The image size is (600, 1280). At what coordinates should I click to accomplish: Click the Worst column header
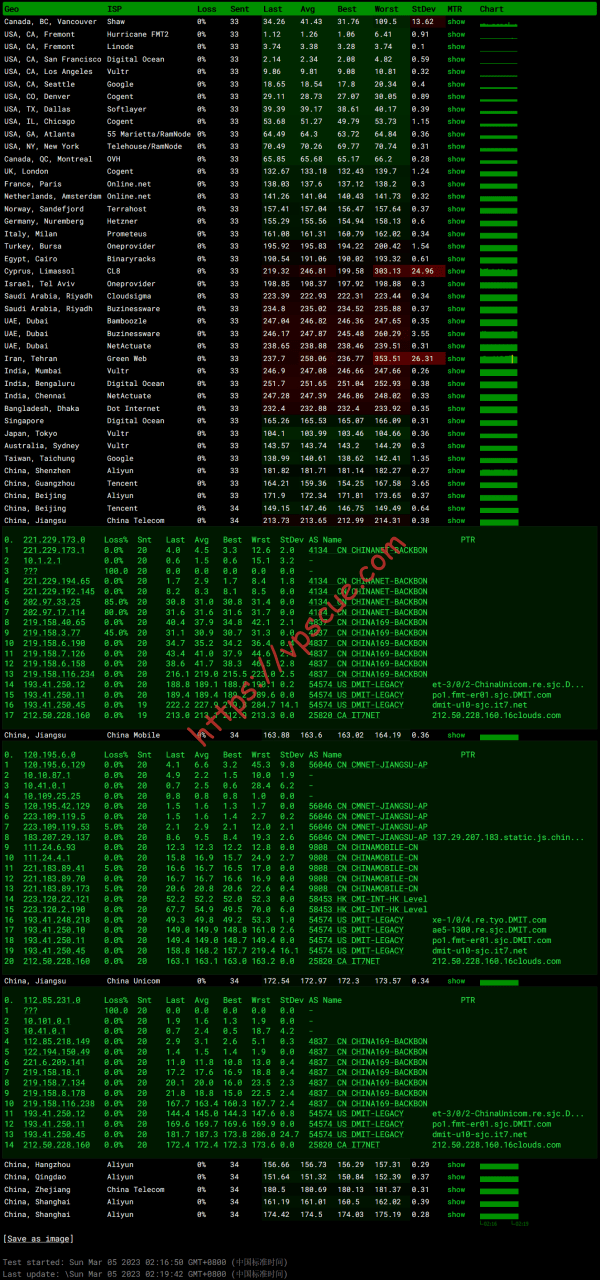point(386,8)
